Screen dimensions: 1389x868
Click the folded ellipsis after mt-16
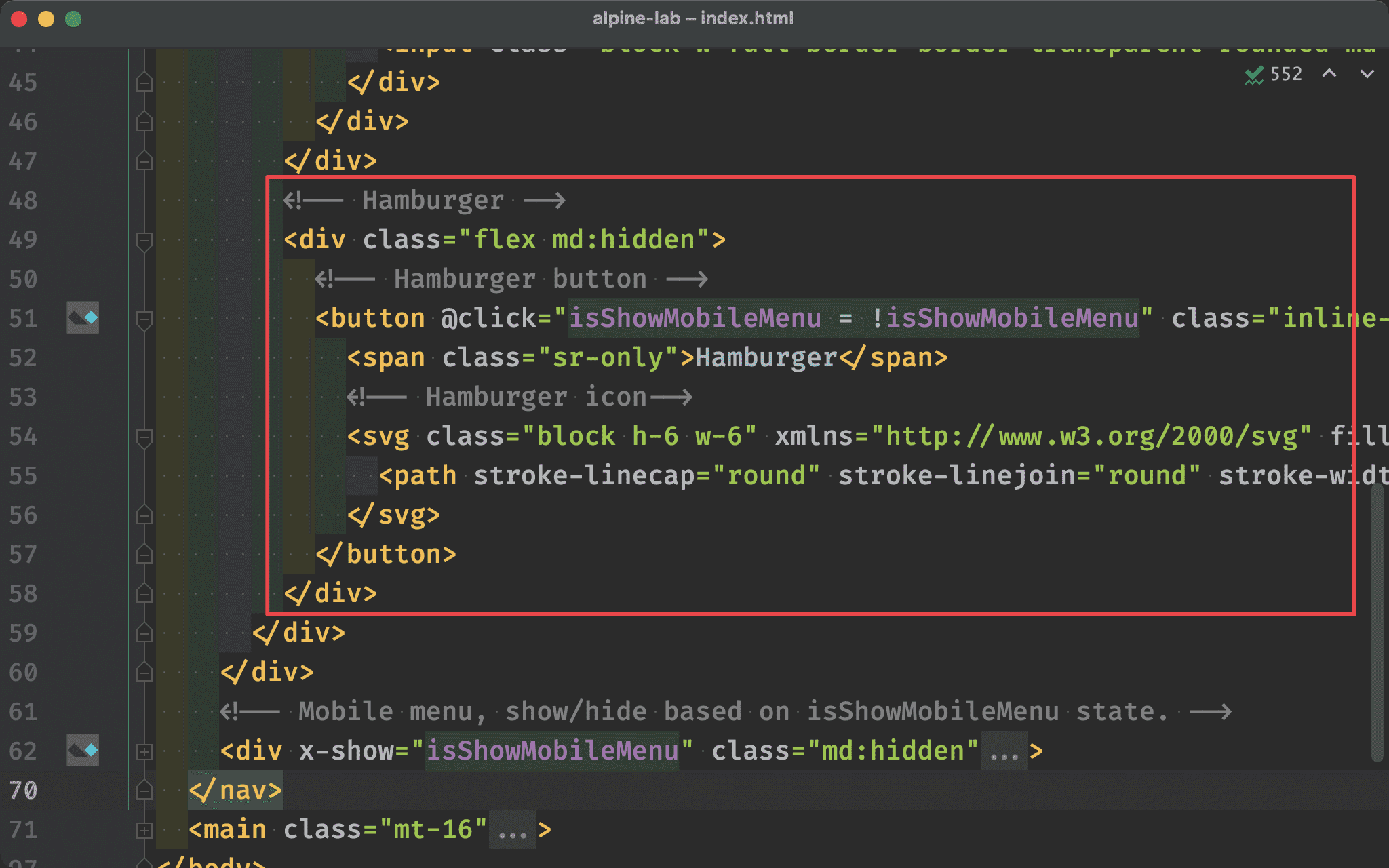pos(512,830)
